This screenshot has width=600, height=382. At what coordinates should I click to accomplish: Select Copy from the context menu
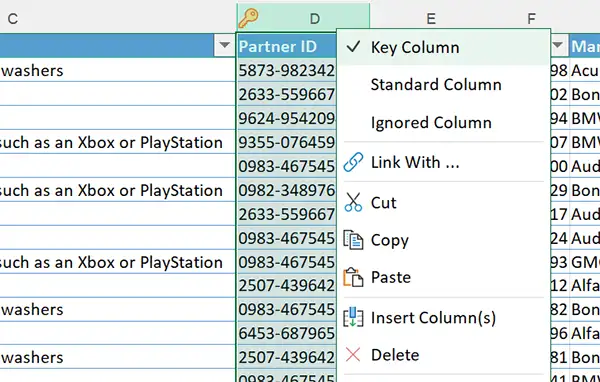(443, 240)
